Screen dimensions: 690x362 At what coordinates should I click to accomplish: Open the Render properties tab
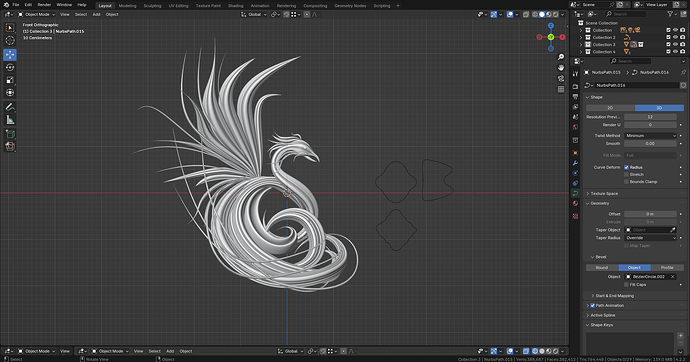(x=575, y=86)
